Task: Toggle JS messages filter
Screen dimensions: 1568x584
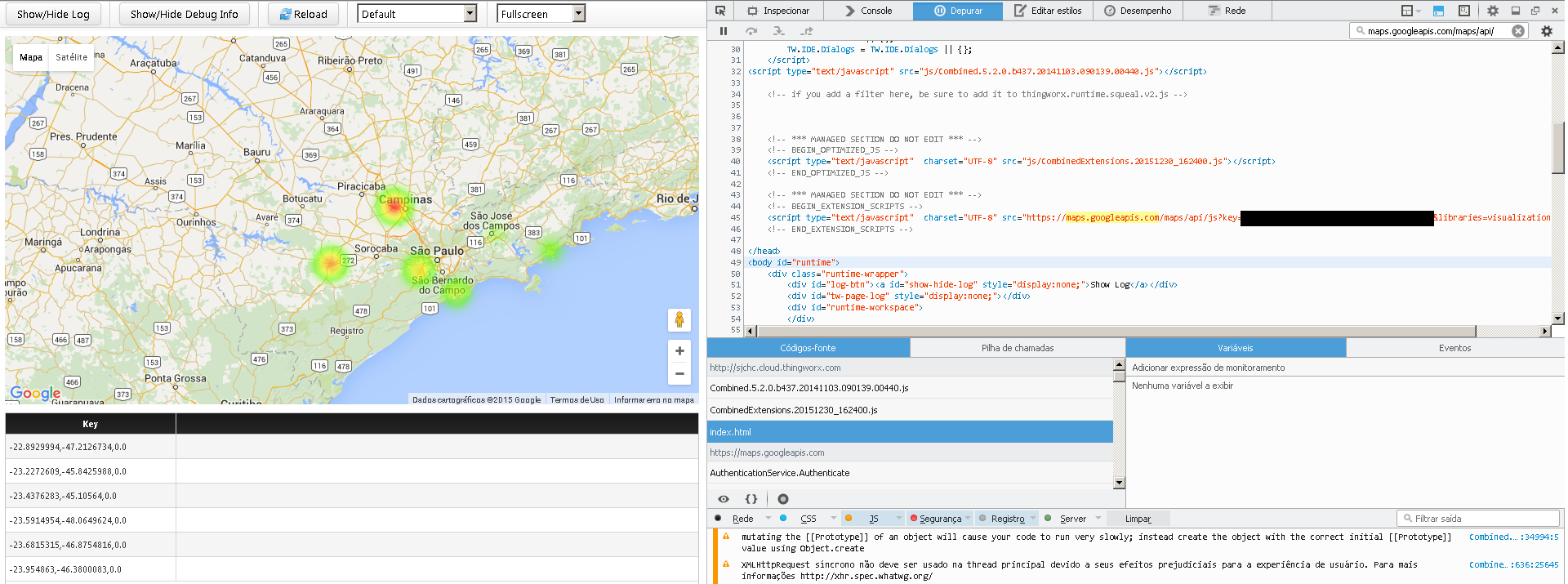Action: (x=873, y=519)
